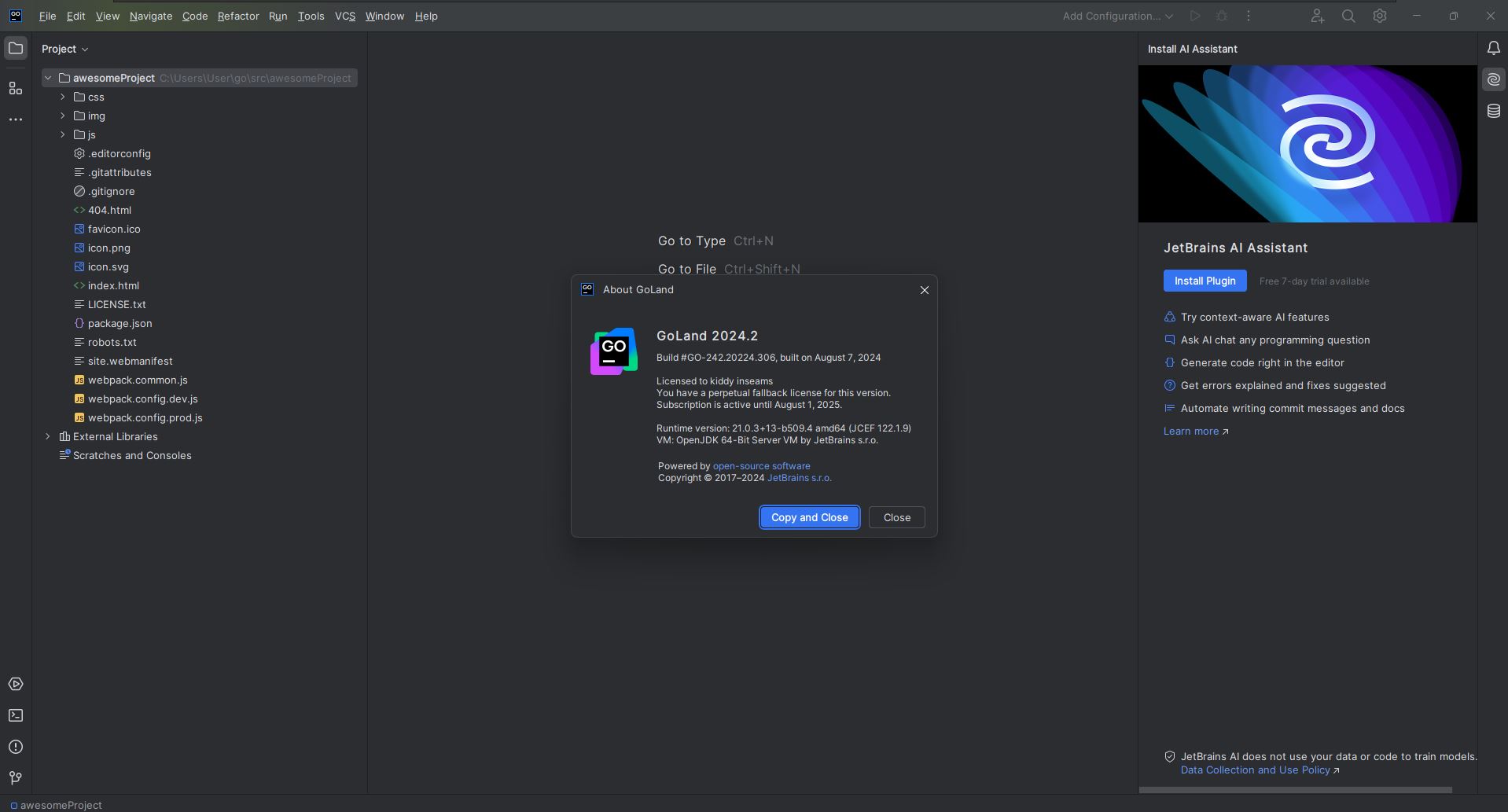Viewport: 1508px width, 812px height.
Task: Select 404.html in the project tree
Action: pyautogui.click(x=109, y=210)
